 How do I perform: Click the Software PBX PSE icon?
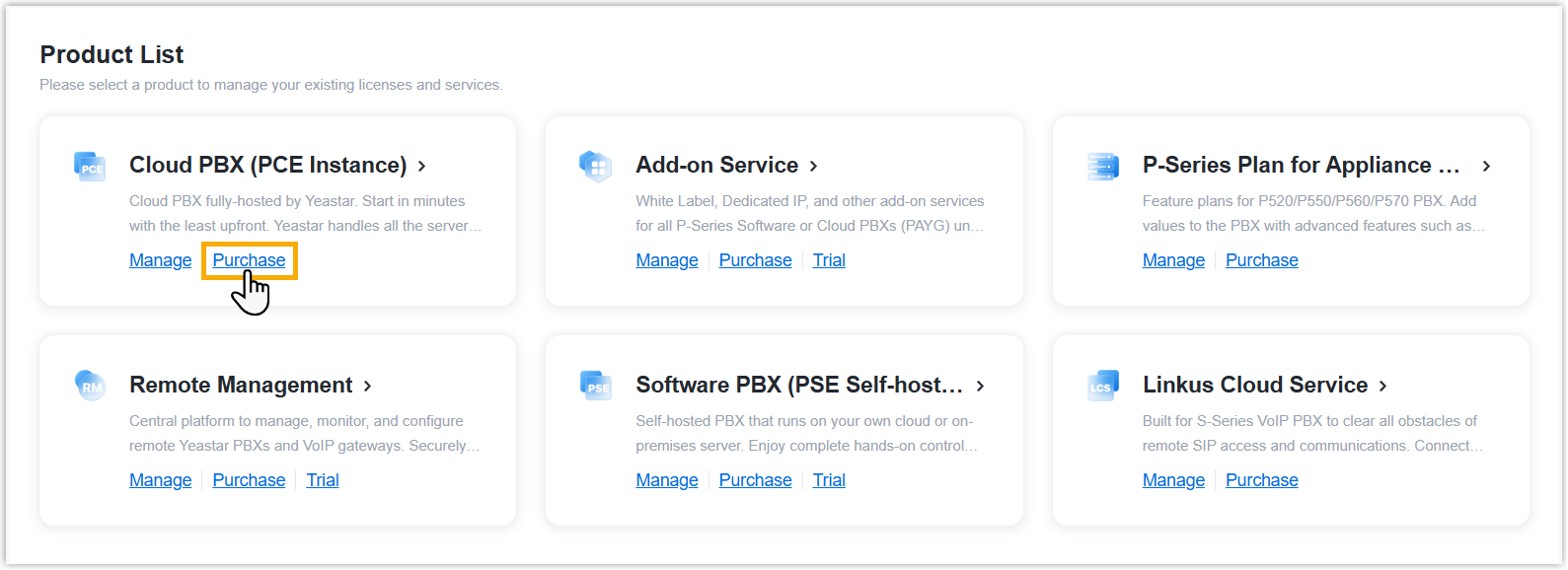pyautogui.click(x=596, y=386)
